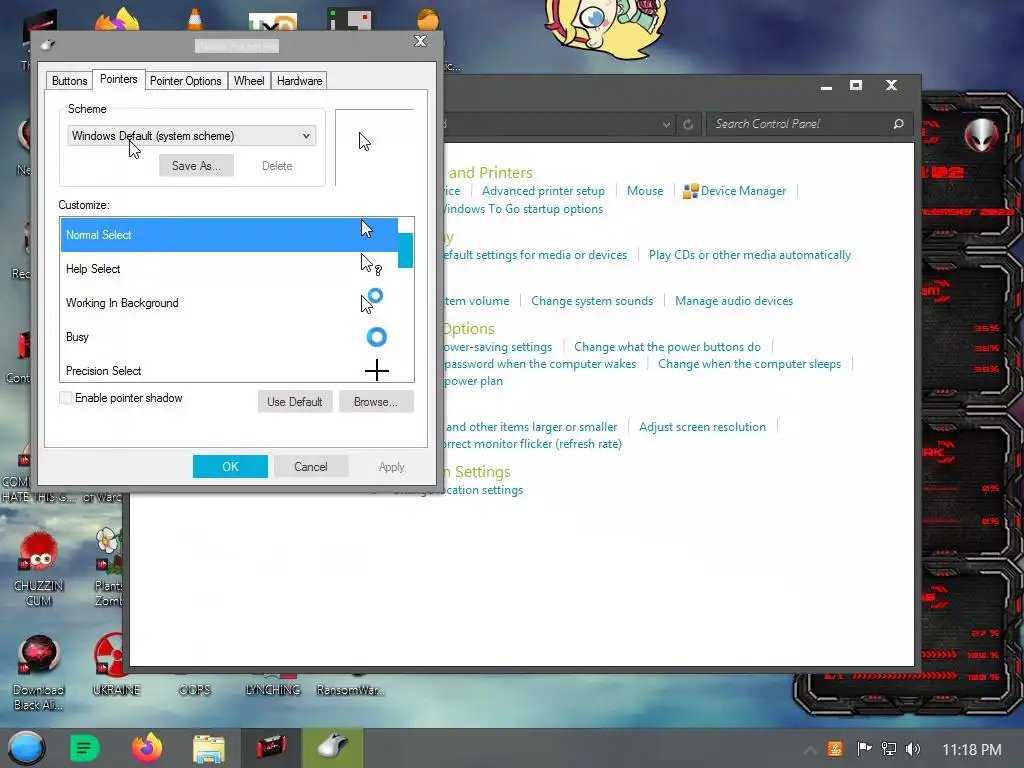Viewport: 1024px width, 768px height.
Task: Open Play CDs or other media automatically
Action: pos(750,255)
